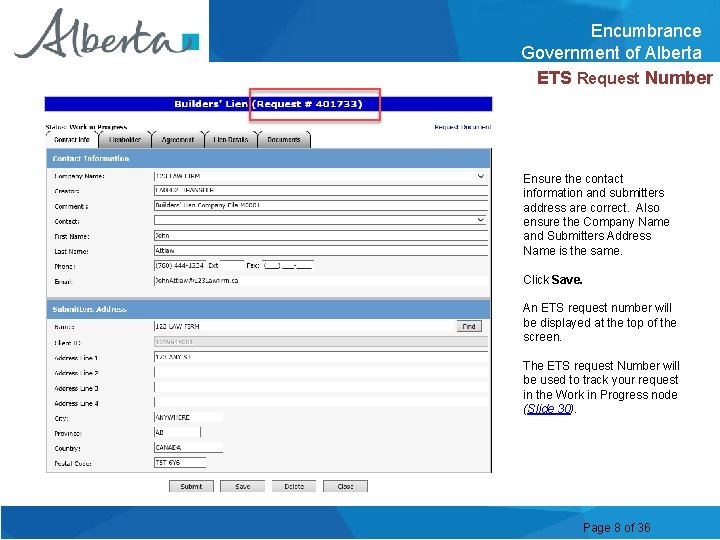720x540 pixels.
Task: Click the Country field
Action: coord(188,448)
